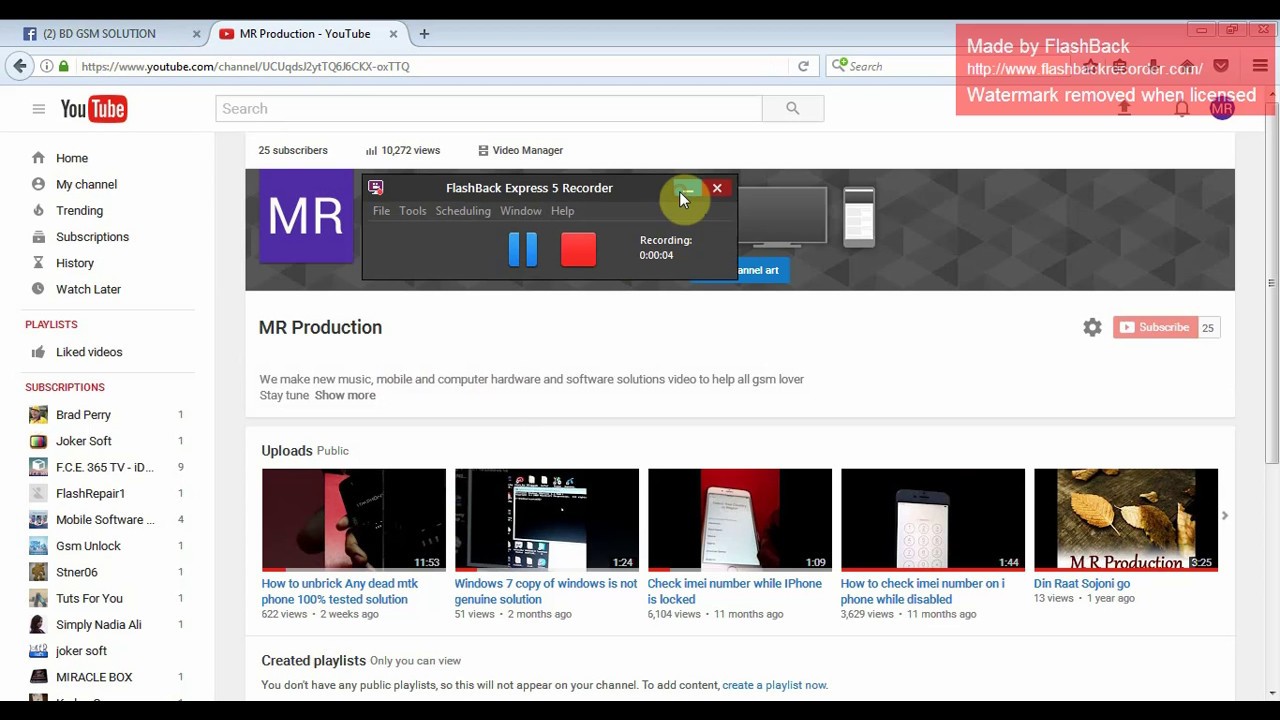Screen dimensions: 1280x720
Task: Reload the page with refresh icon
Action: click(803, 66)
